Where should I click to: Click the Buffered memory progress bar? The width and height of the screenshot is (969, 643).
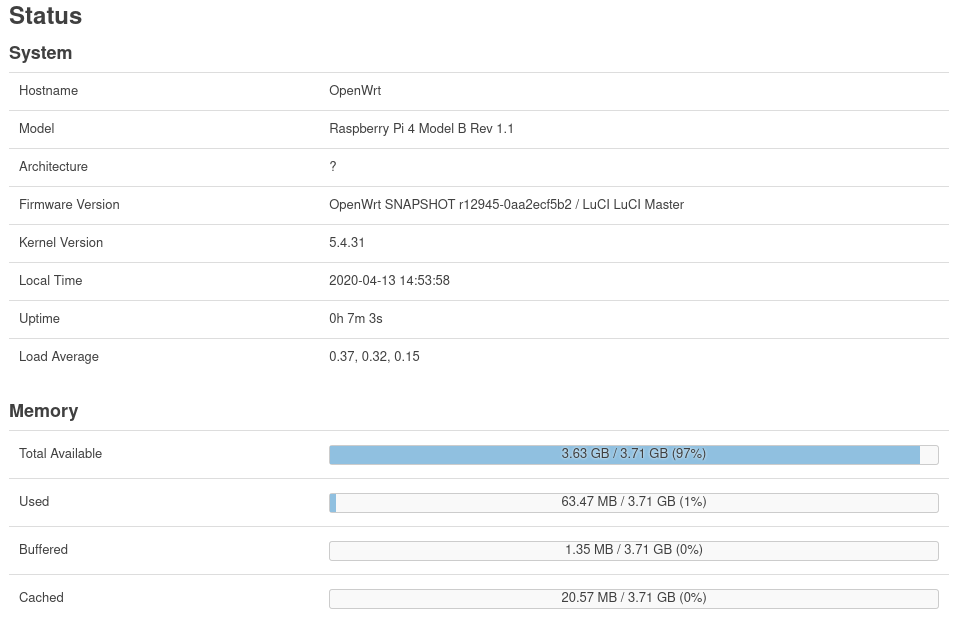click(x=633, y=550)
